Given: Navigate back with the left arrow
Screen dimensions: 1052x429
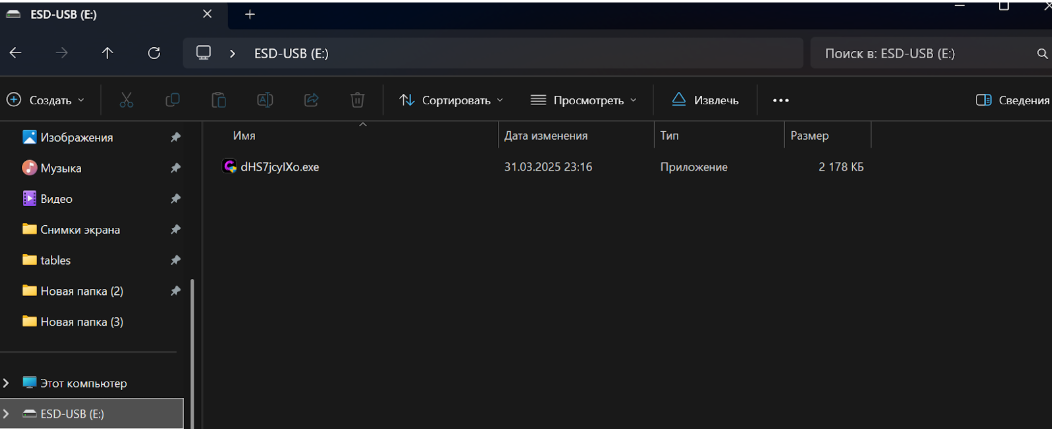Looking at the screenshot, I should click(x=15, y=53).
